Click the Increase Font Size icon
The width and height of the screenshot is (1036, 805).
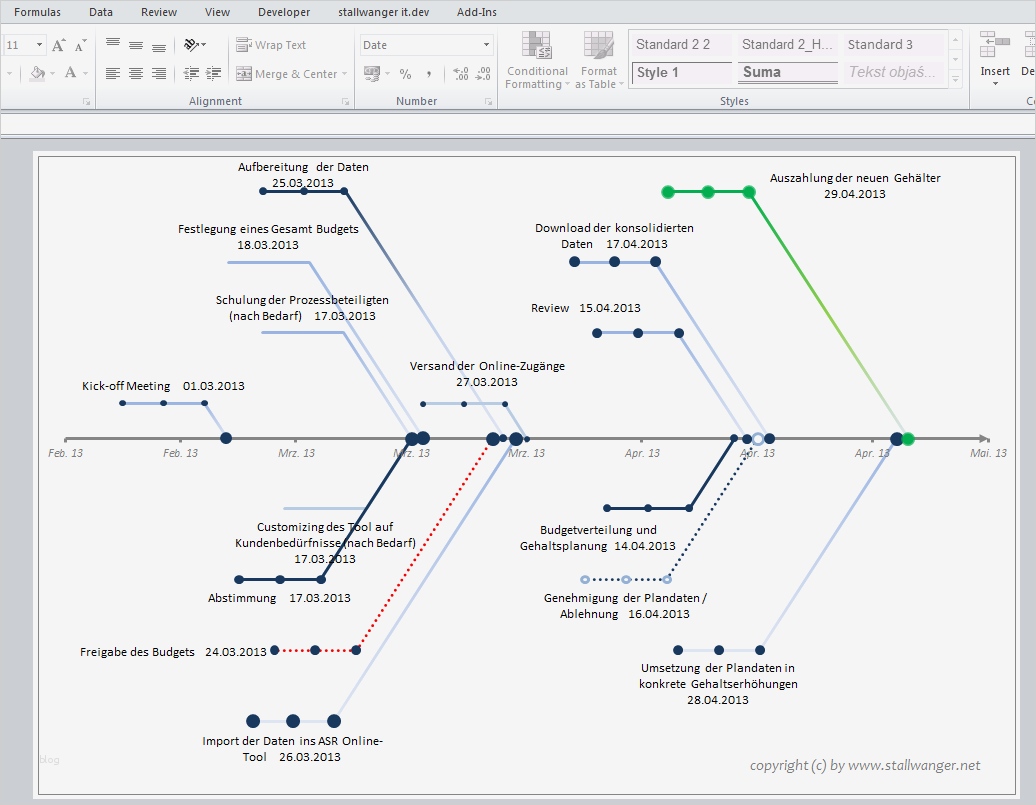point(58,45)
